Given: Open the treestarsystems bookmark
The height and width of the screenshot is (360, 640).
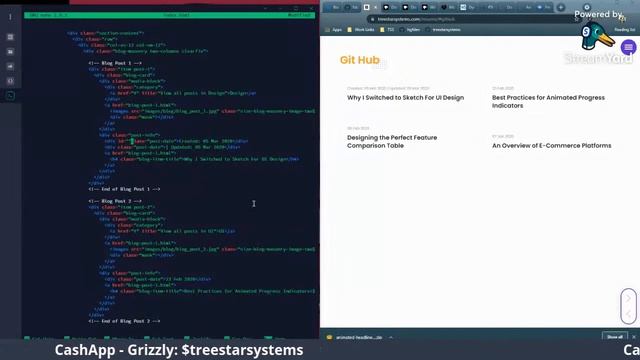Looking at the screenshot, I should coord(443,30).
